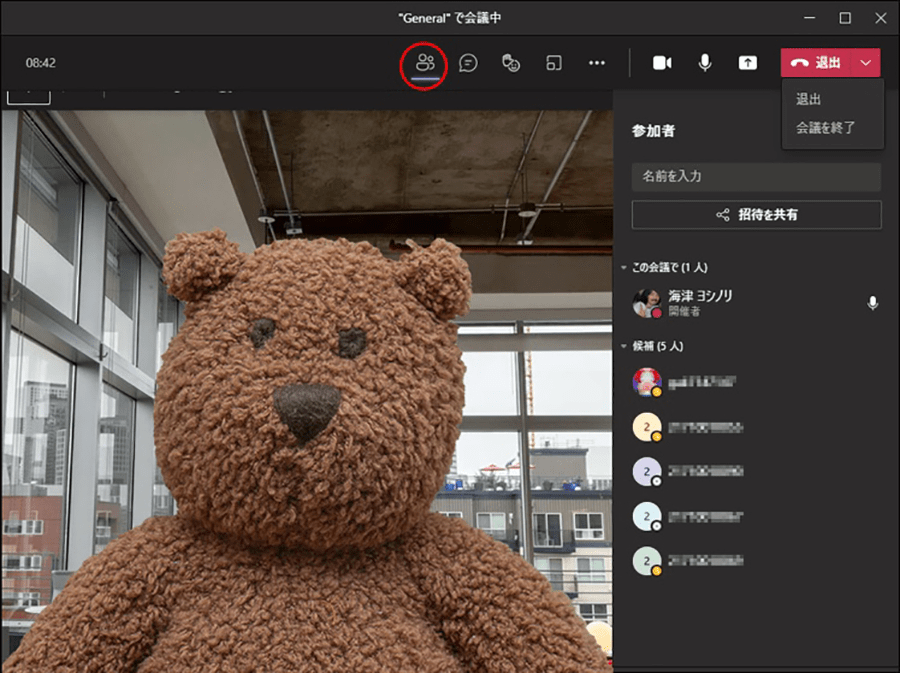Image resolution: width=900 pixels, height=673 pixels.
Task: Open the reactions and raise hand icon
Action: pyautogui.click(x=511, y=63)
